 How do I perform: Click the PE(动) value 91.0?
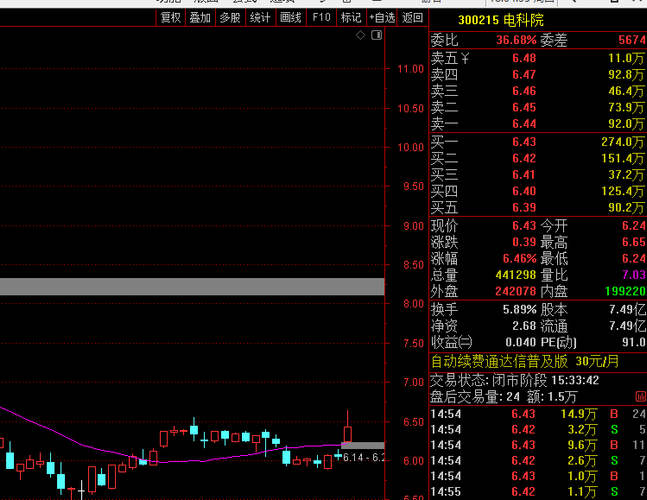click(634, 342)
